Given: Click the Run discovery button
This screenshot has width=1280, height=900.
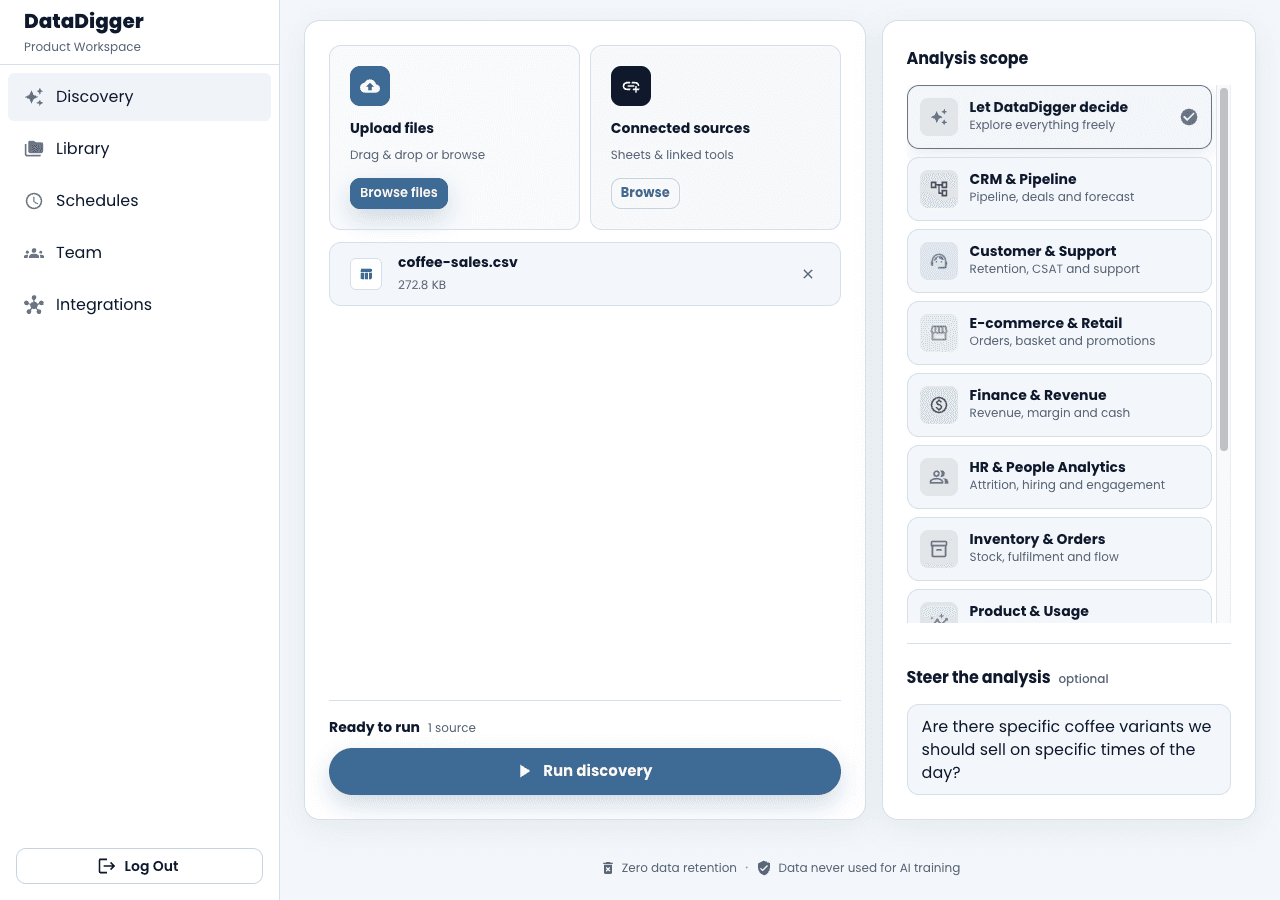Looking at the screenshot, I should pos(585,771).
